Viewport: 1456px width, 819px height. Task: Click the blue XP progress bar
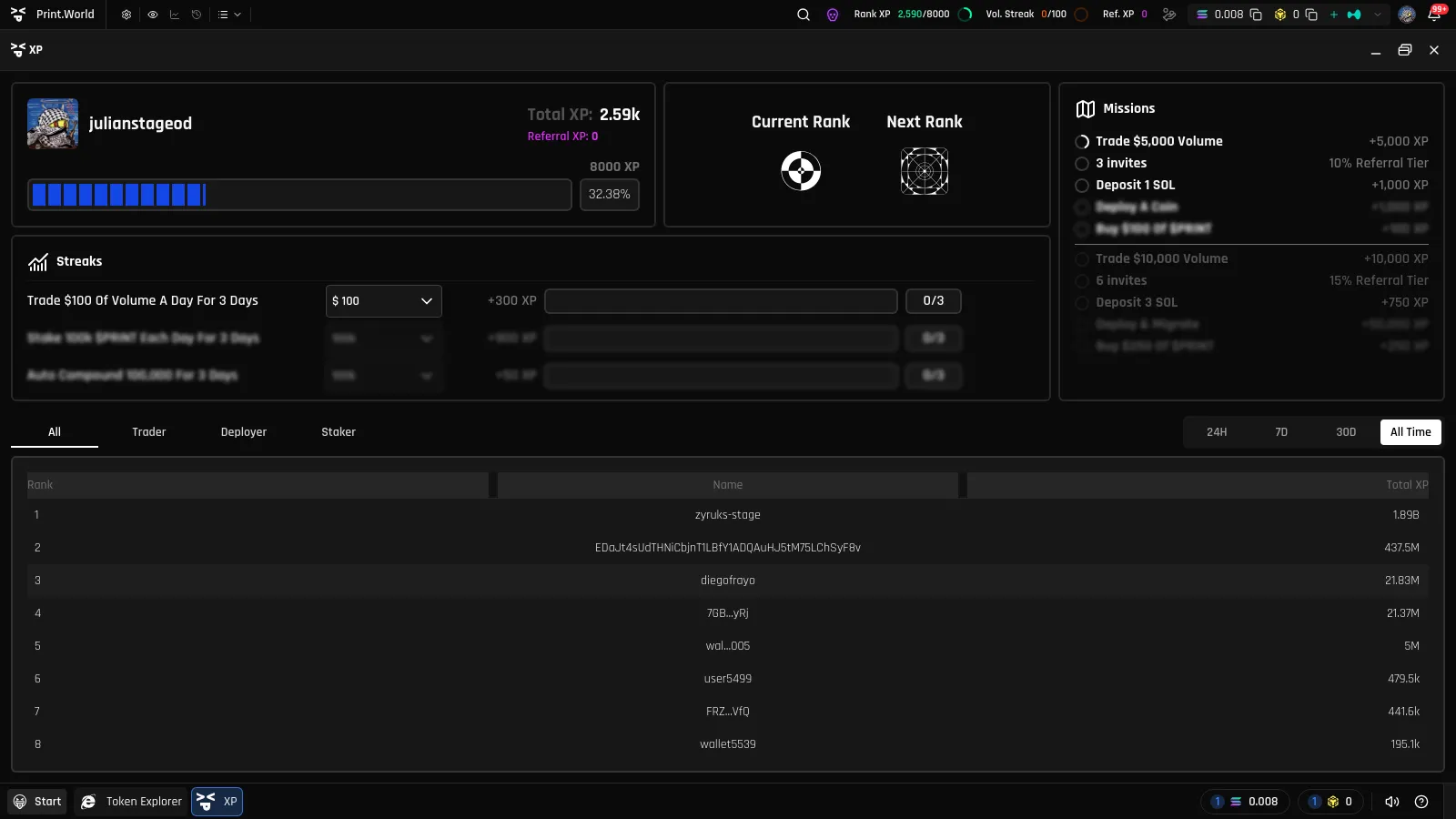(299, 195)
